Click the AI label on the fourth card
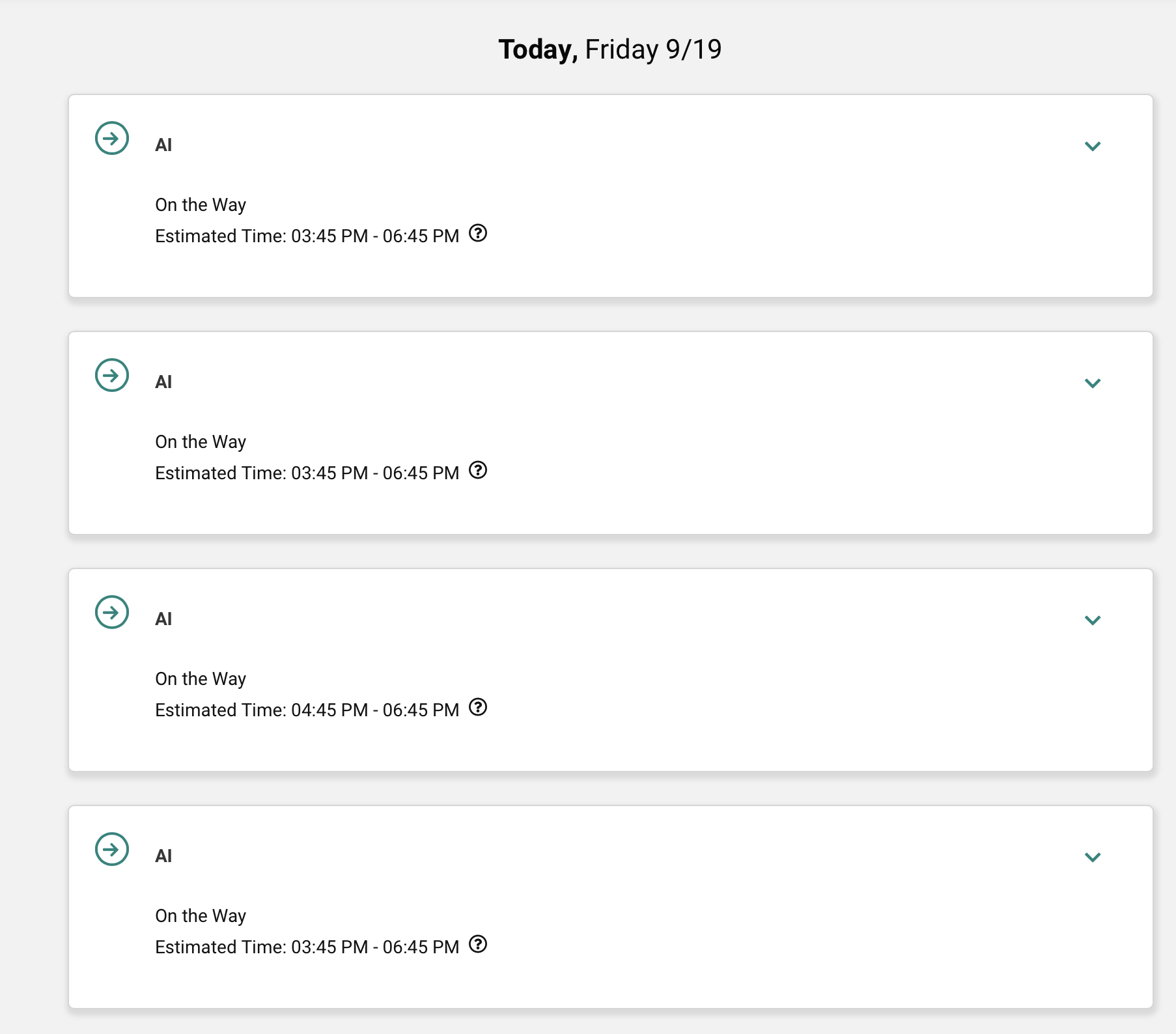1176x1034 pixels. [x=163, y=855]
